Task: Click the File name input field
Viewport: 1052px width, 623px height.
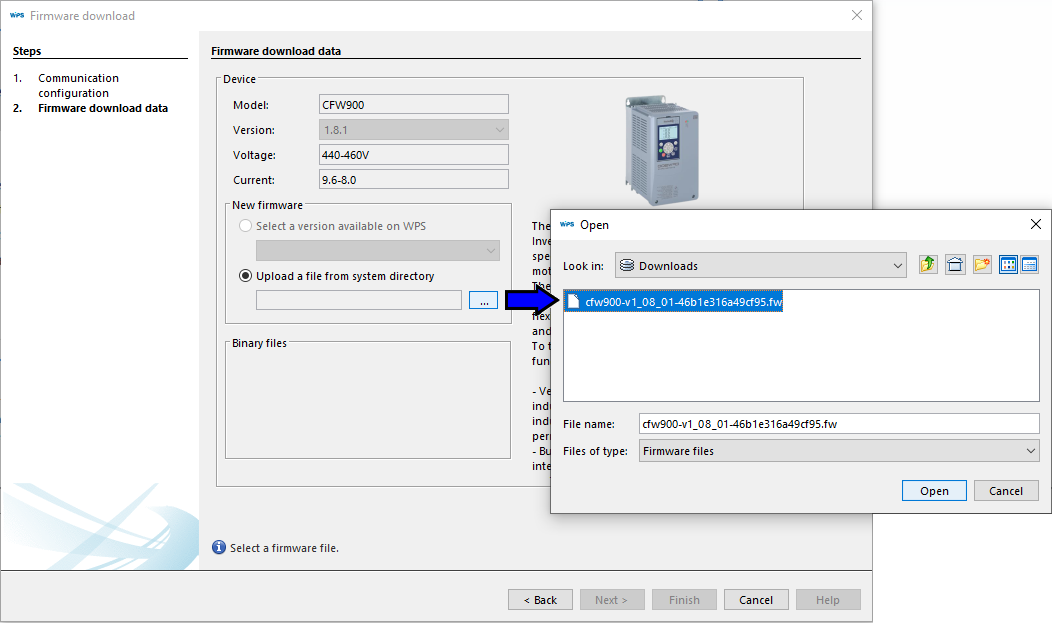Action: point(838,424)
